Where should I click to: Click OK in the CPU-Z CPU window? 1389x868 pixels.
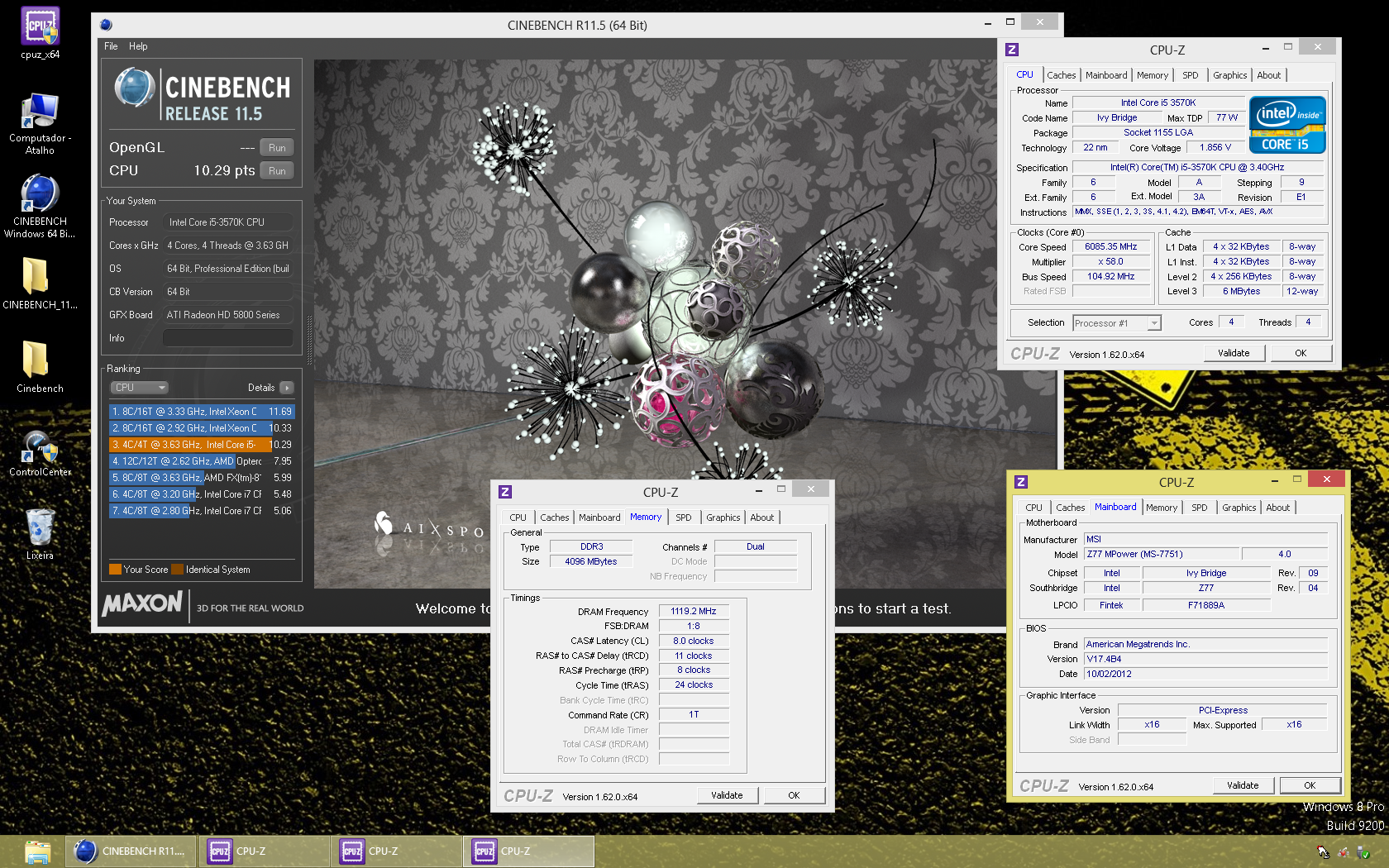click(1301, 353)
